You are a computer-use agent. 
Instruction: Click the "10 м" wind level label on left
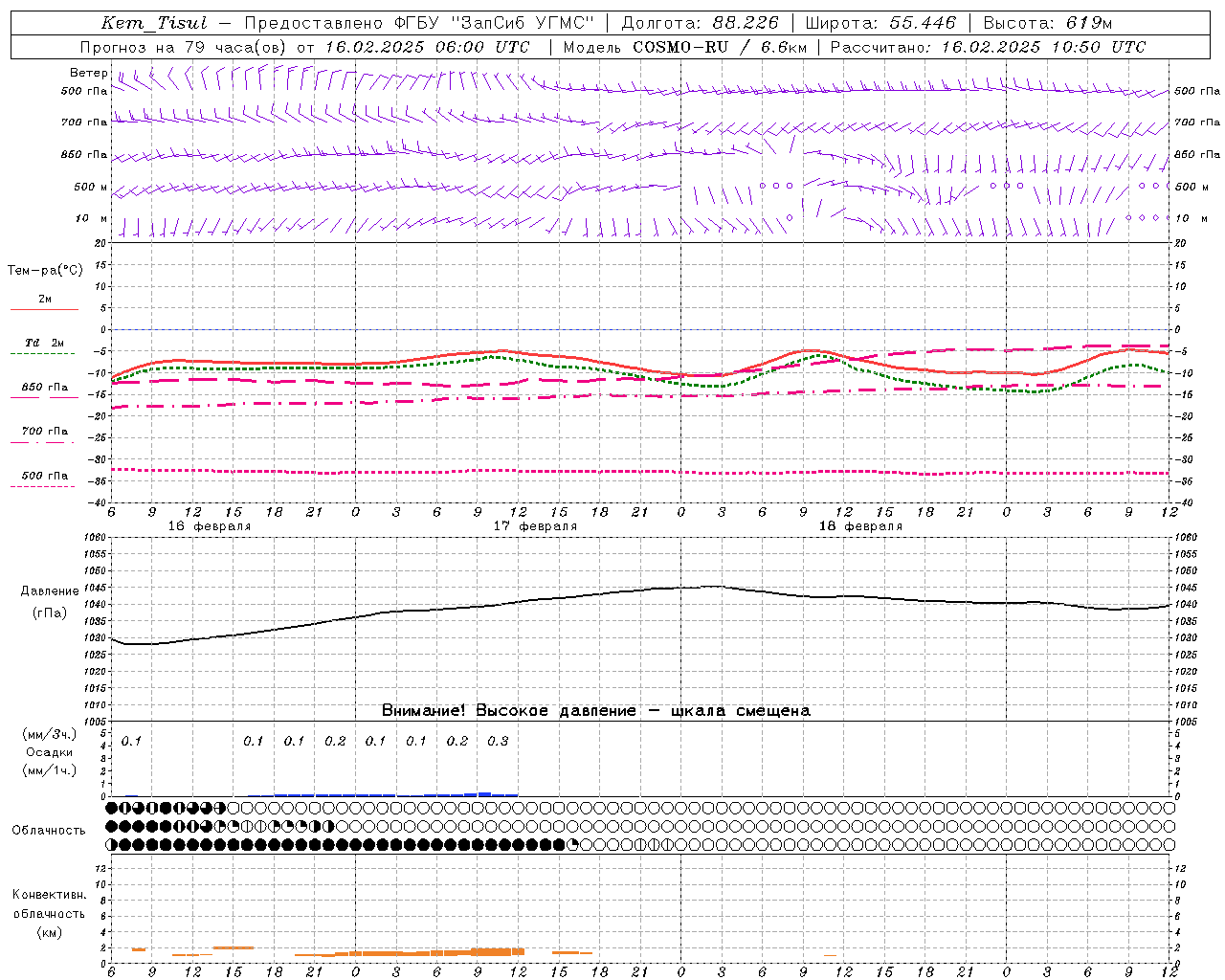(x=92, y=219)
